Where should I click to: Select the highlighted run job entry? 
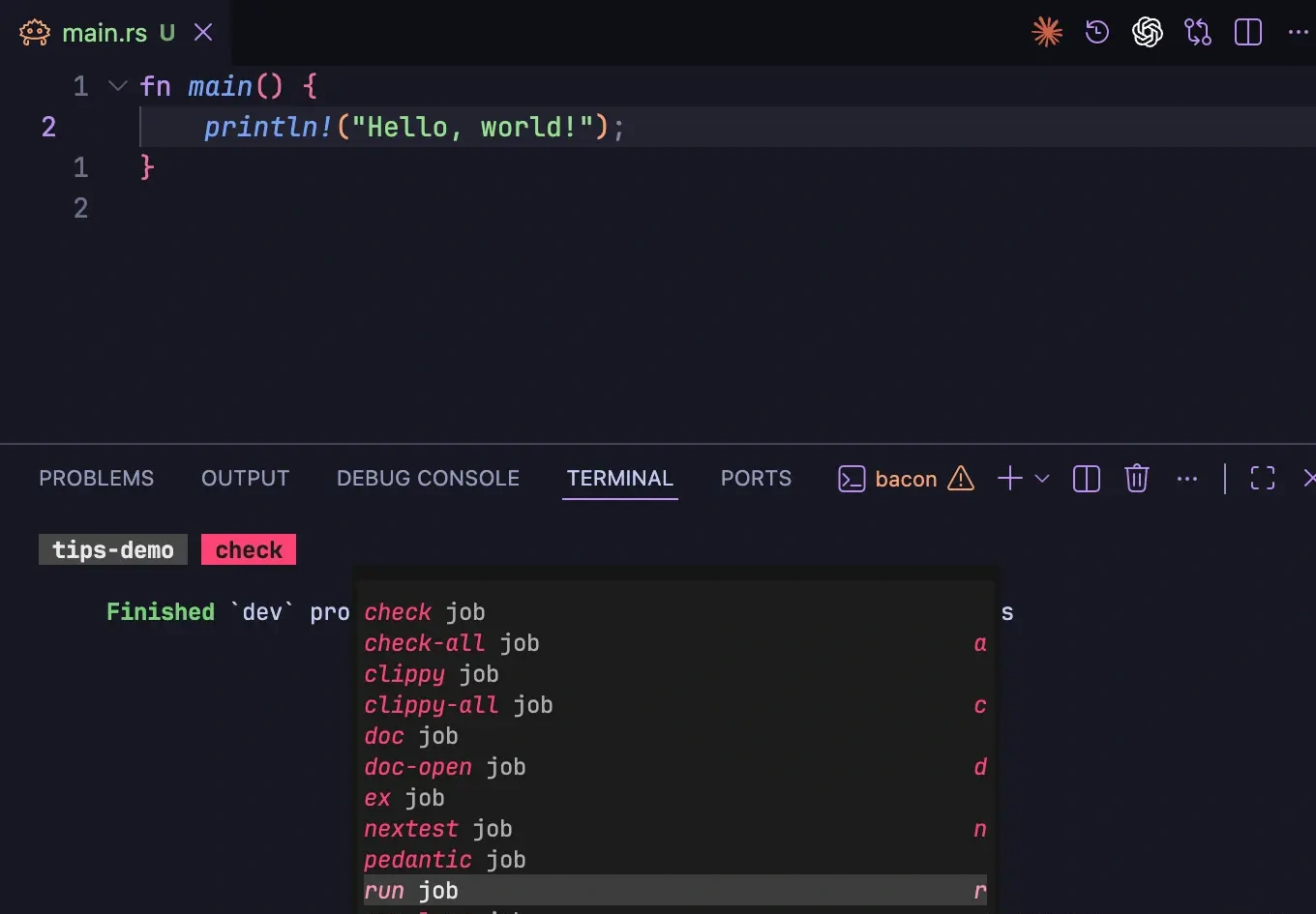[675, 891]
